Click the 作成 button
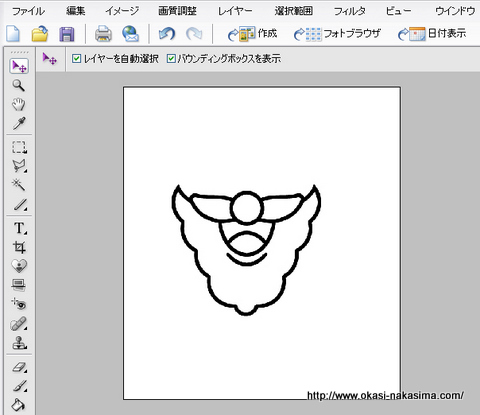The image size is (480, 415). point(252,34)
